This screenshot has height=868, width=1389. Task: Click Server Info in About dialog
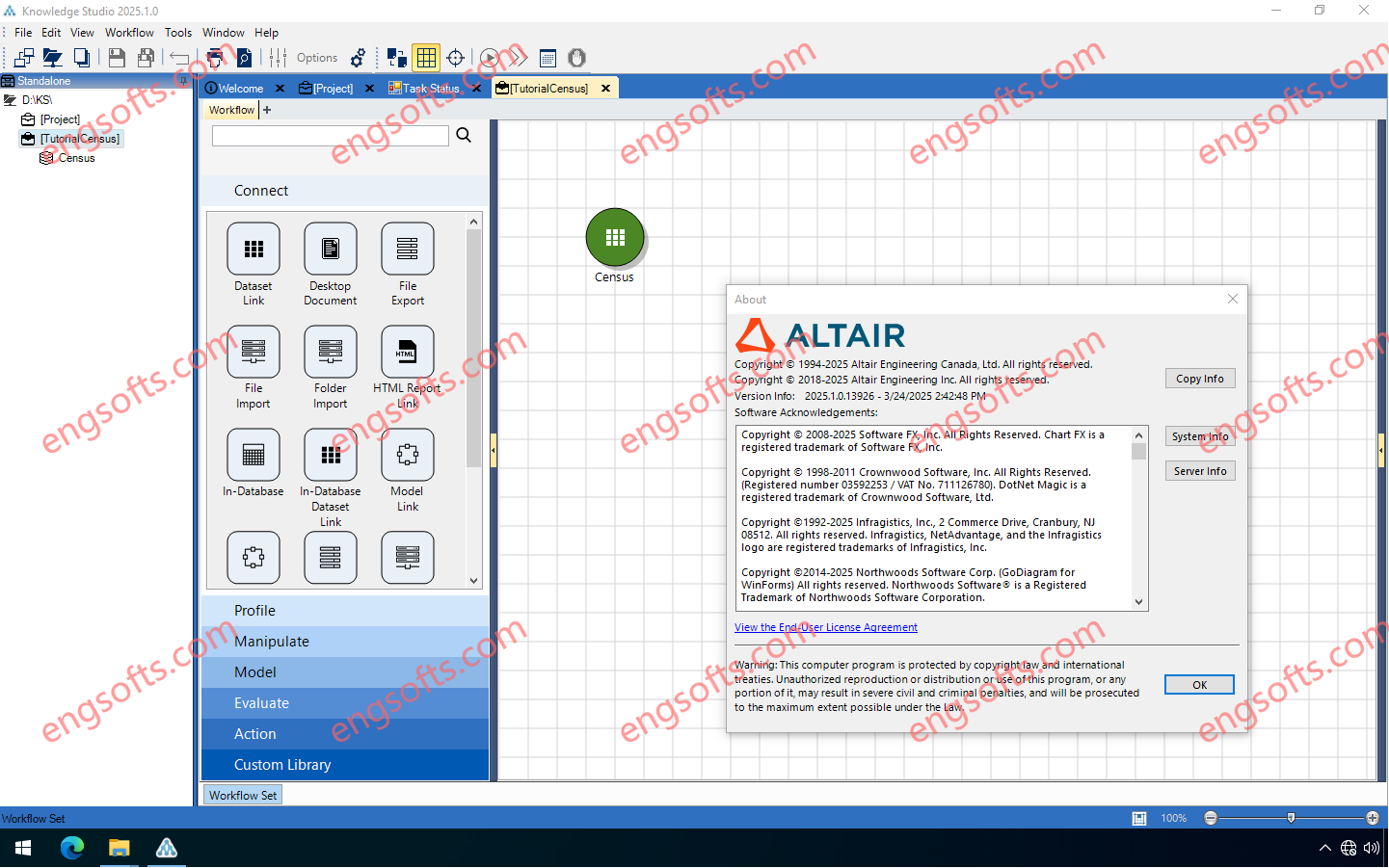pyautogui.click(x=1200, y=471)
